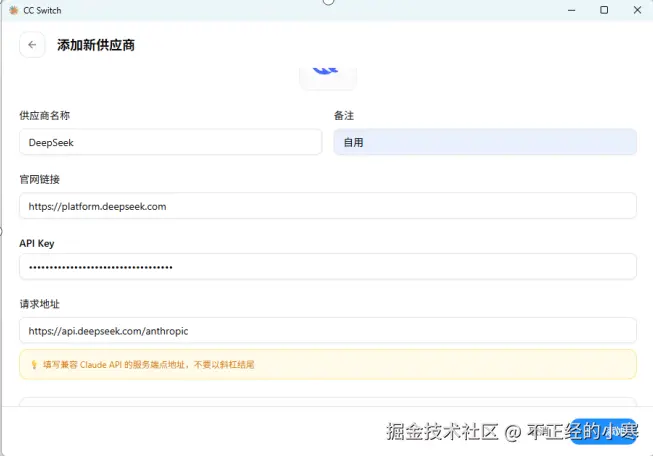Click the 供应商名称 label
This screenshot has width=653, height=456.
[x=45, y=115]
